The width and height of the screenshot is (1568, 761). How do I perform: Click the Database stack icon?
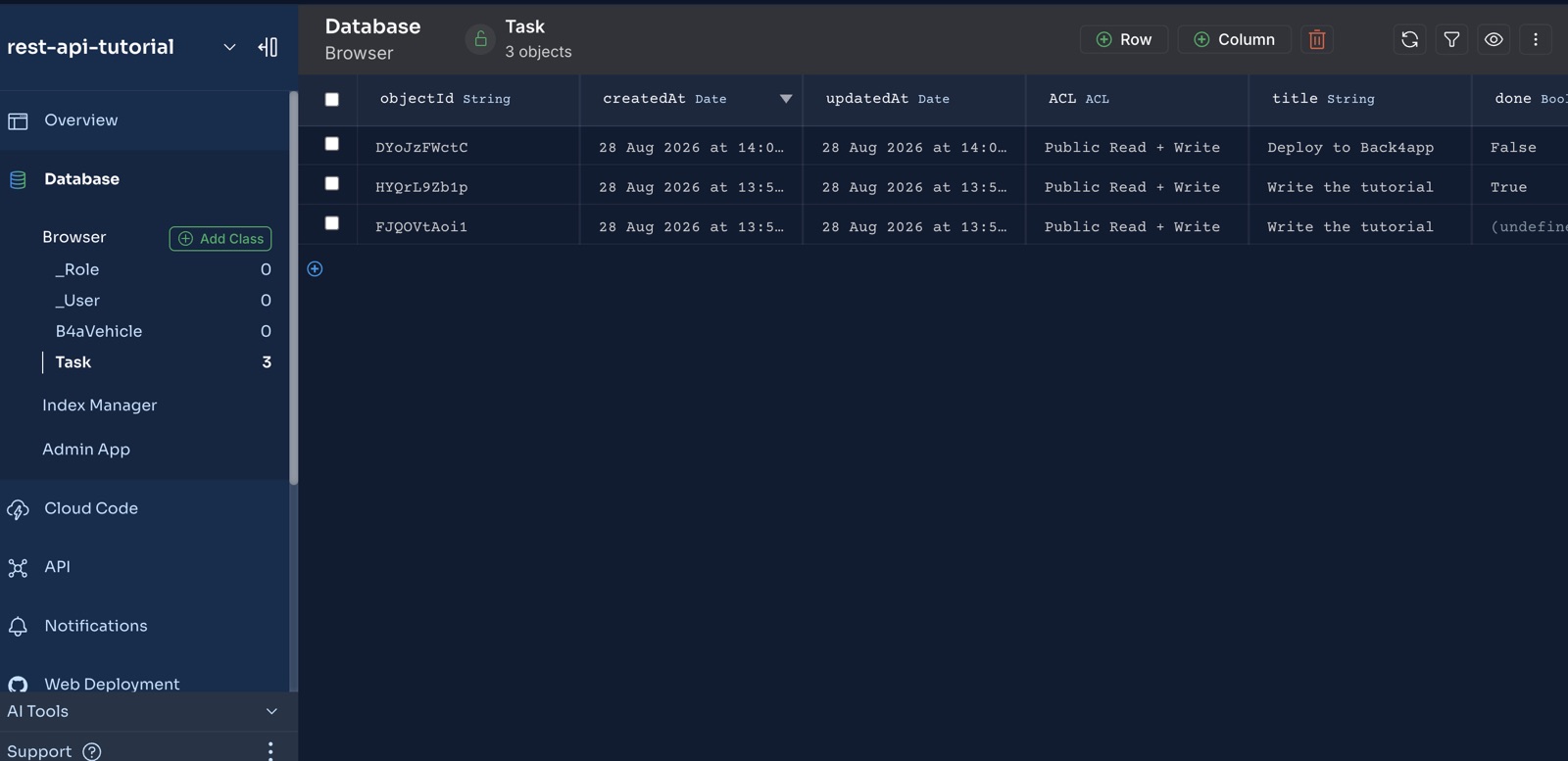pos(18,179)
